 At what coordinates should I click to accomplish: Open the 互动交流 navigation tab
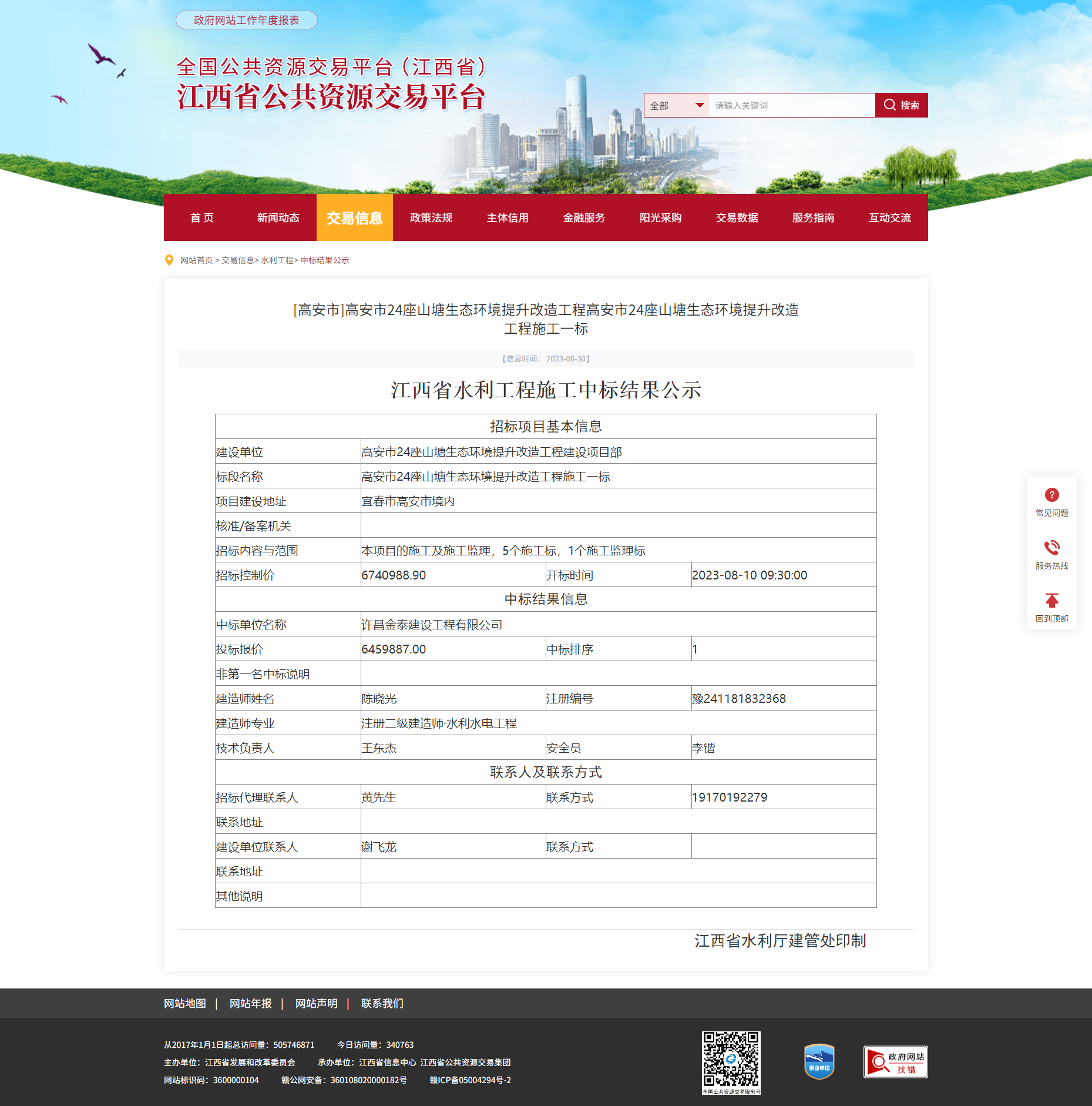point(890,217)
